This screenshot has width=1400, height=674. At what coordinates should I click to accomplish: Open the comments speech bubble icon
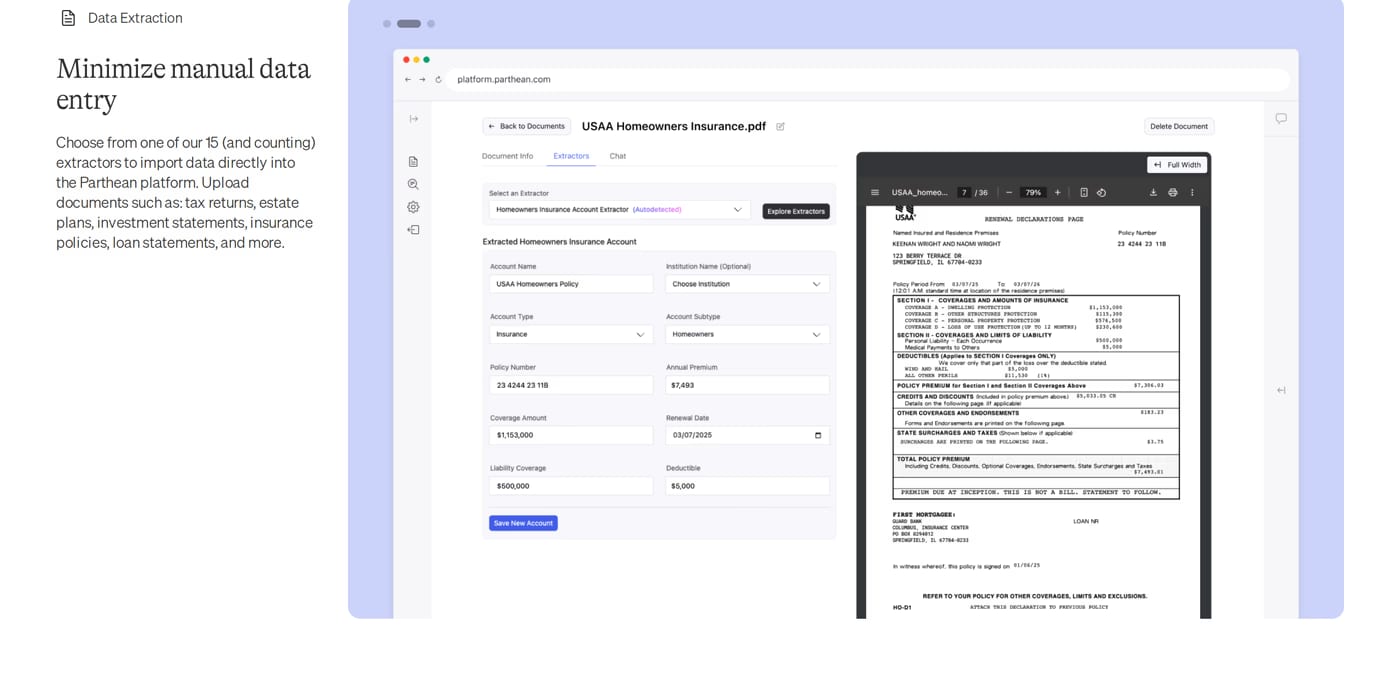click(1281, 118)
